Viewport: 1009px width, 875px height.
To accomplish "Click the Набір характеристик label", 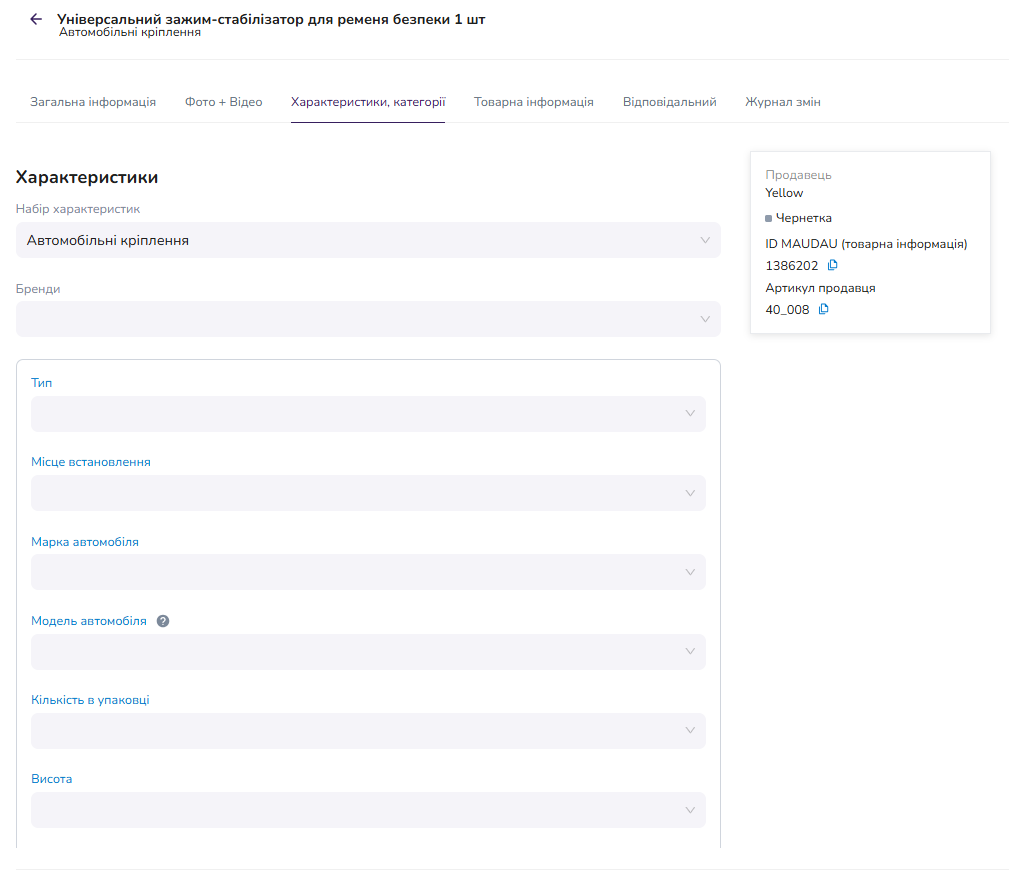I will coord(78,209).
